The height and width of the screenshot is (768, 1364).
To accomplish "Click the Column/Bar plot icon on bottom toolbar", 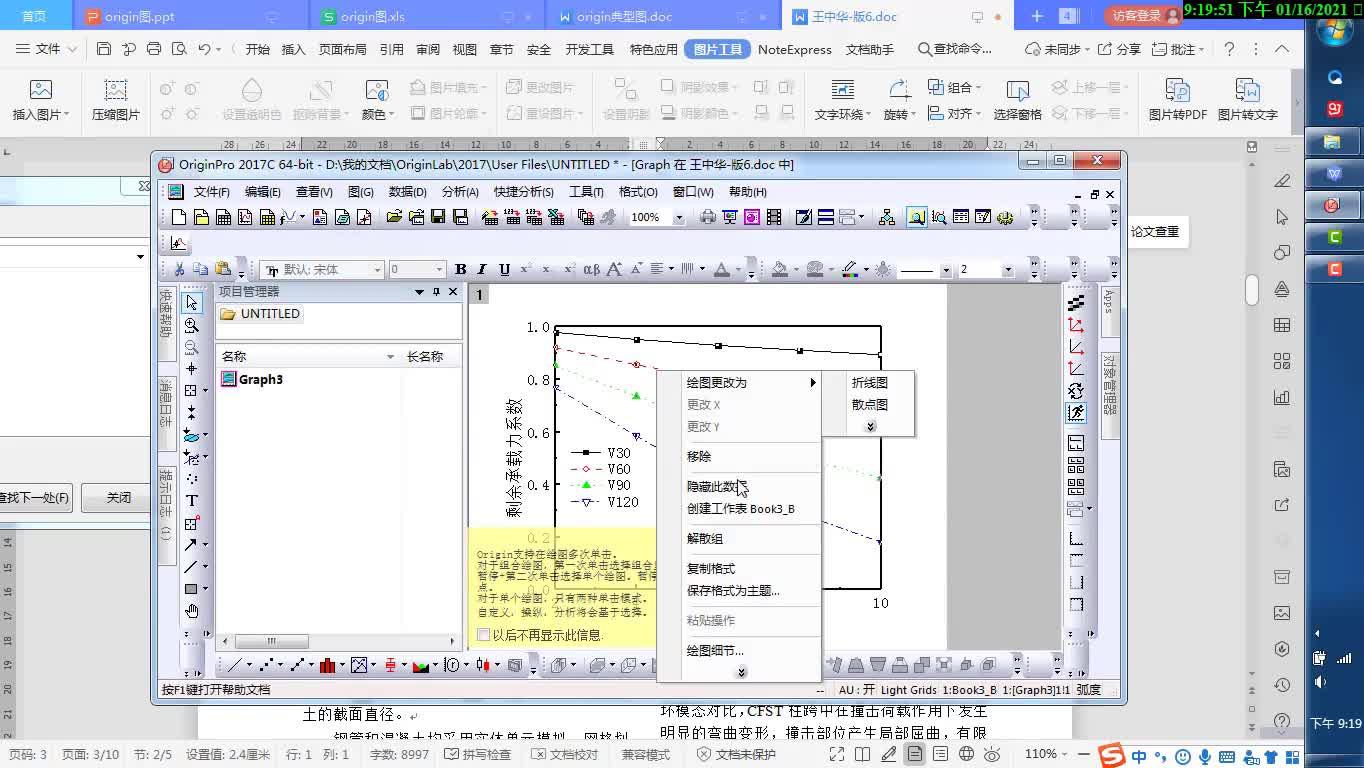I will (x=327, y=665).
